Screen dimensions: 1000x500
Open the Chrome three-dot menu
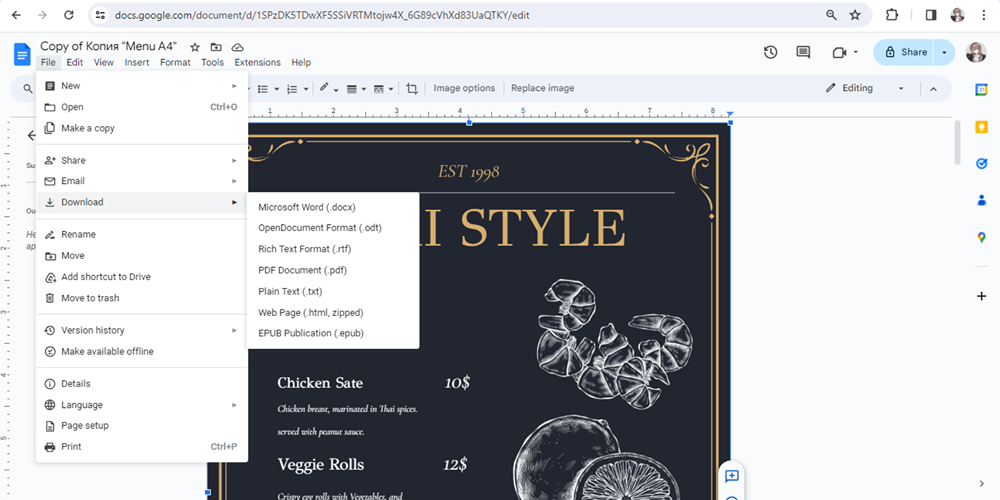click(983, 15)
